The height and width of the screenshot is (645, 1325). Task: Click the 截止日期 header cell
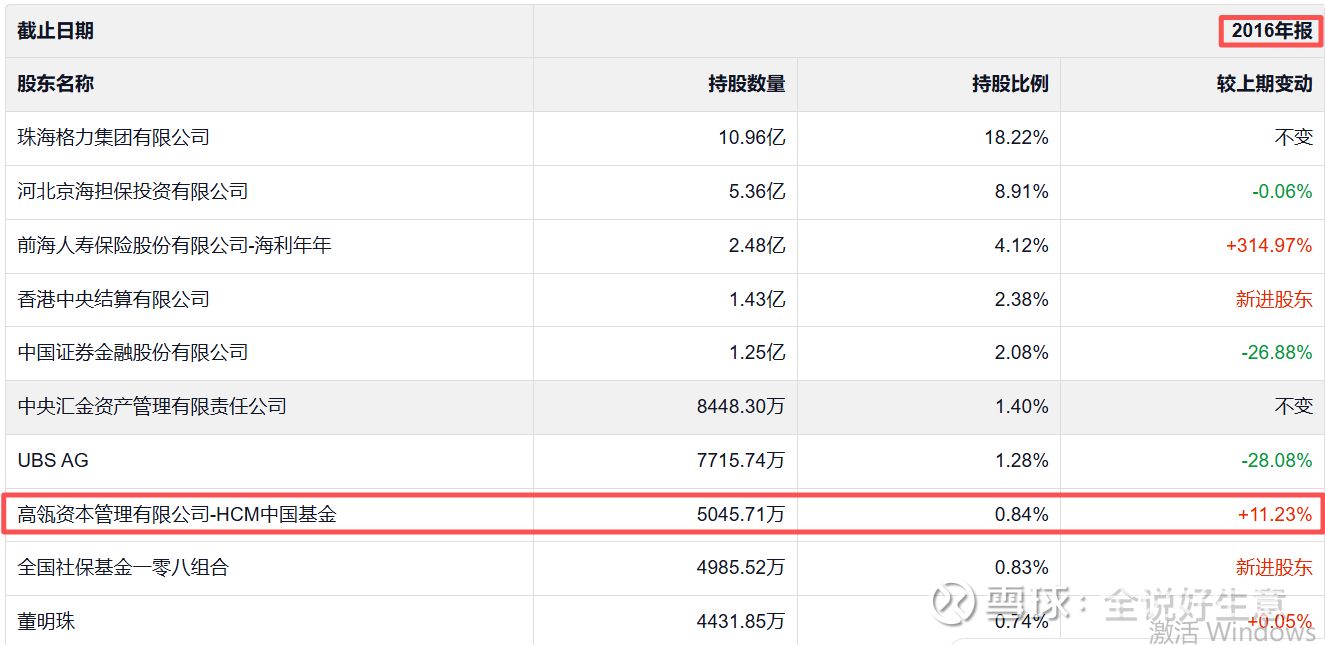coord(55,31)
